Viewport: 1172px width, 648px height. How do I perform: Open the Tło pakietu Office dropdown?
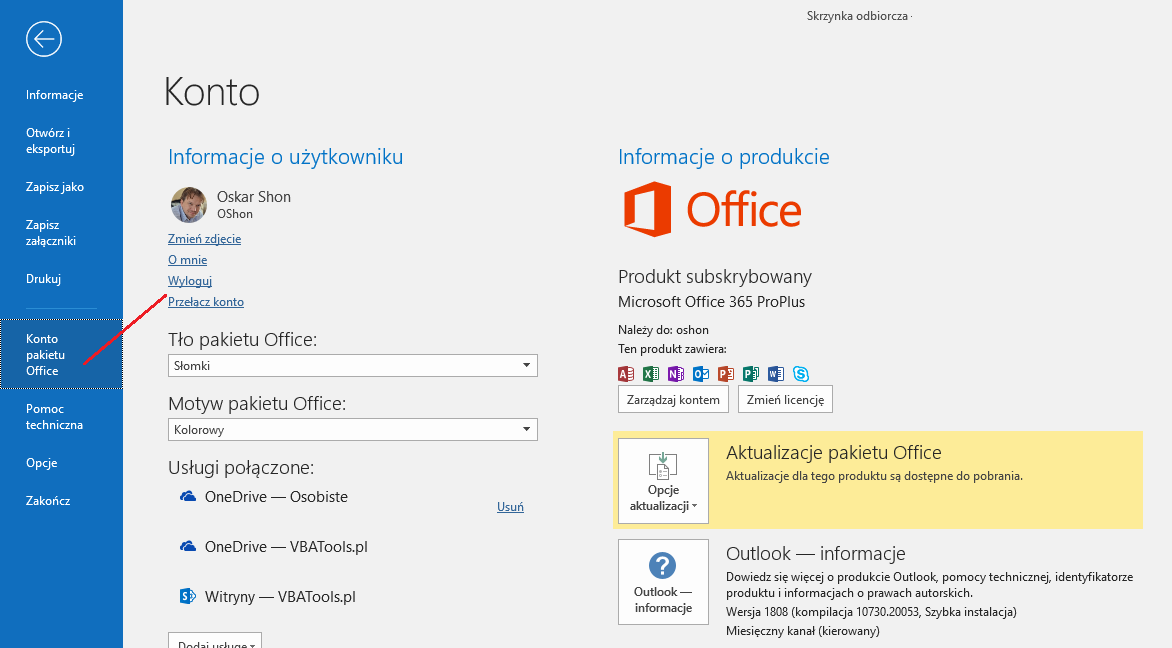pos(353,365)
